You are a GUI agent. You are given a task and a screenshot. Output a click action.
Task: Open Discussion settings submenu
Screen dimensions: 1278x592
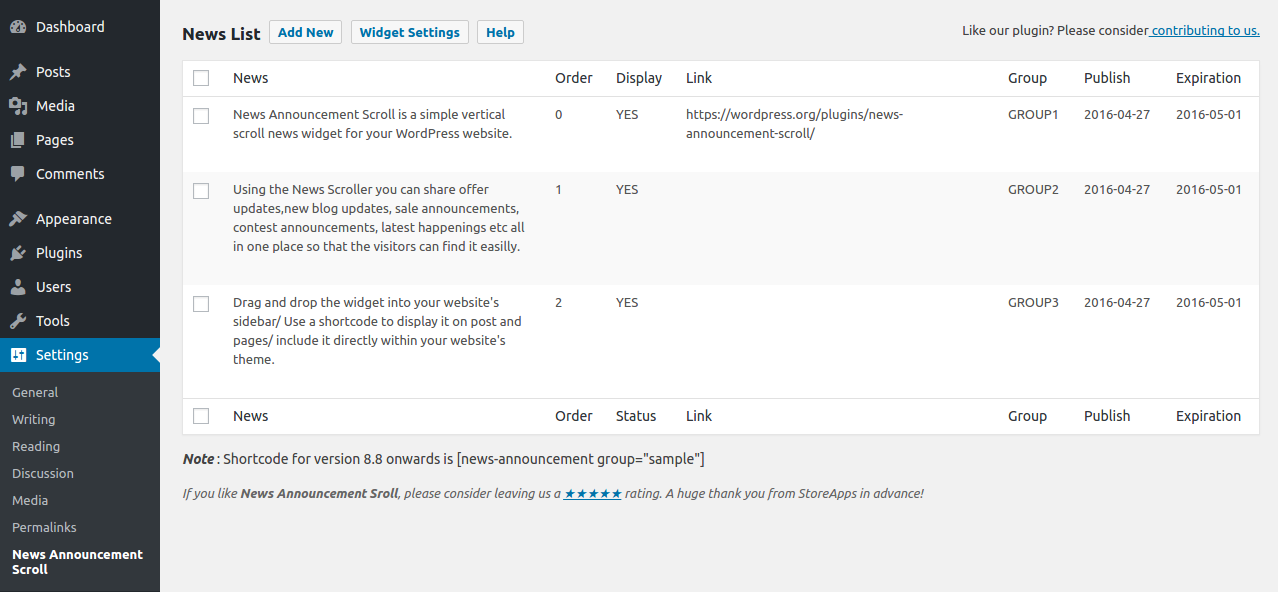43,474
